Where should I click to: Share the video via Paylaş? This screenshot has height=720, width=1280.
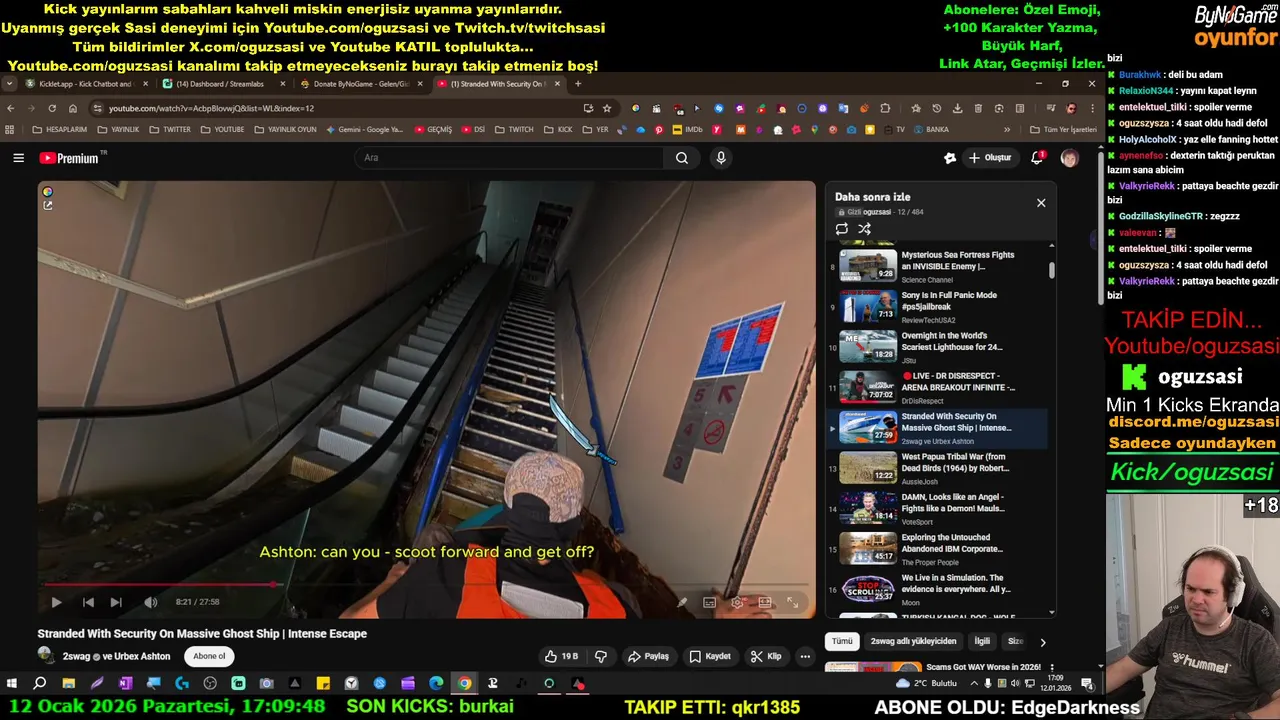[648, 656]
